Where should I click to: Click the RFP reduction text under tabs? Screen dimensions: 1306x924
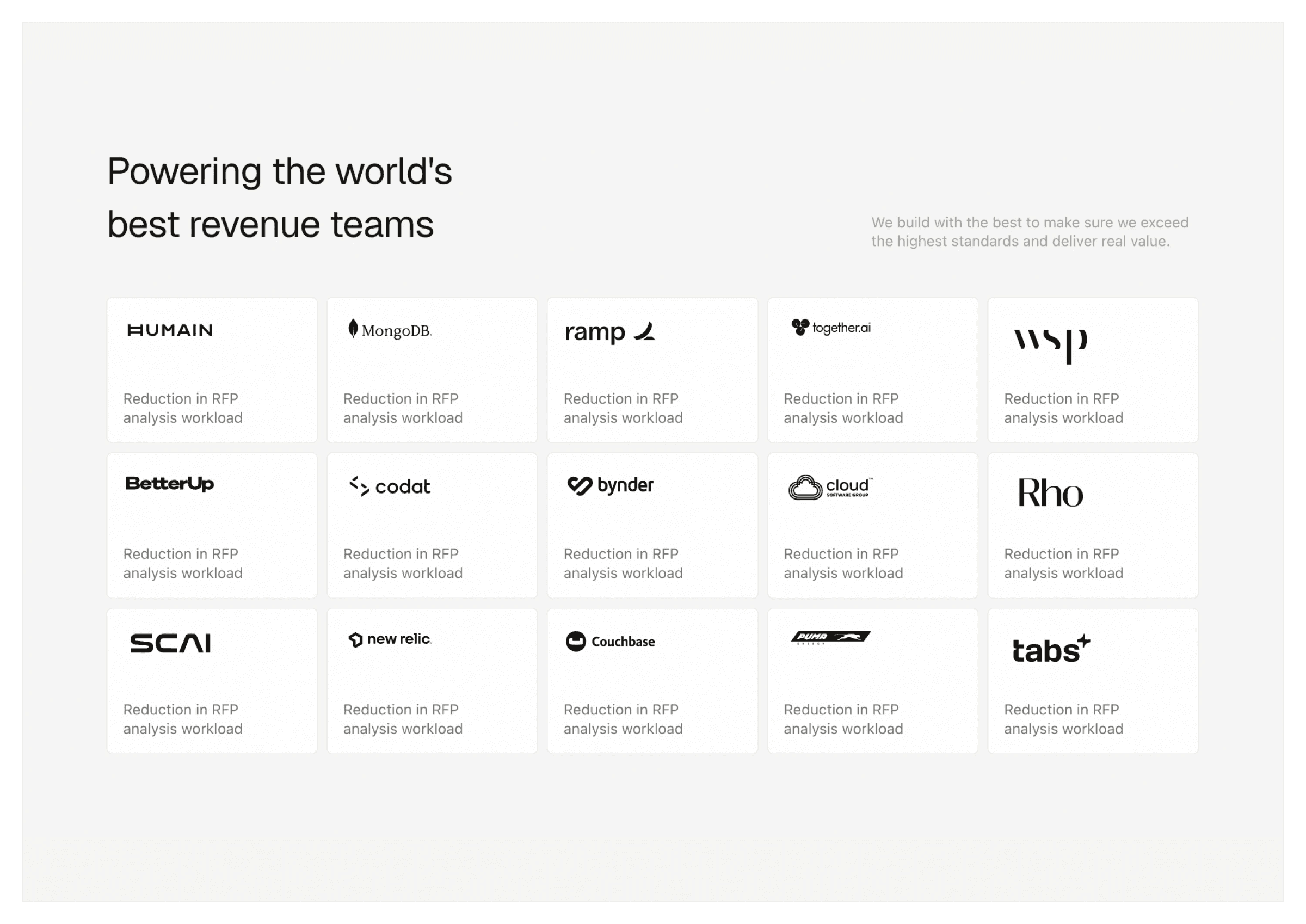click(1063, 719)
